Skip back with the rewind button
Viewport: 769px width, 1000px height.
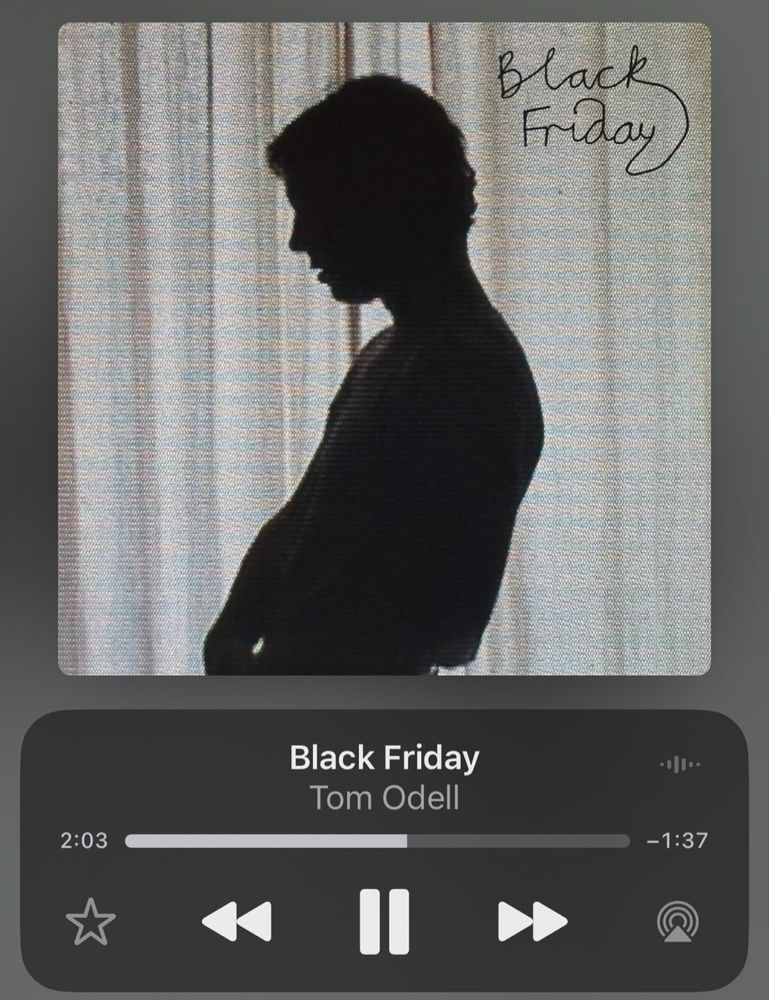237,921
